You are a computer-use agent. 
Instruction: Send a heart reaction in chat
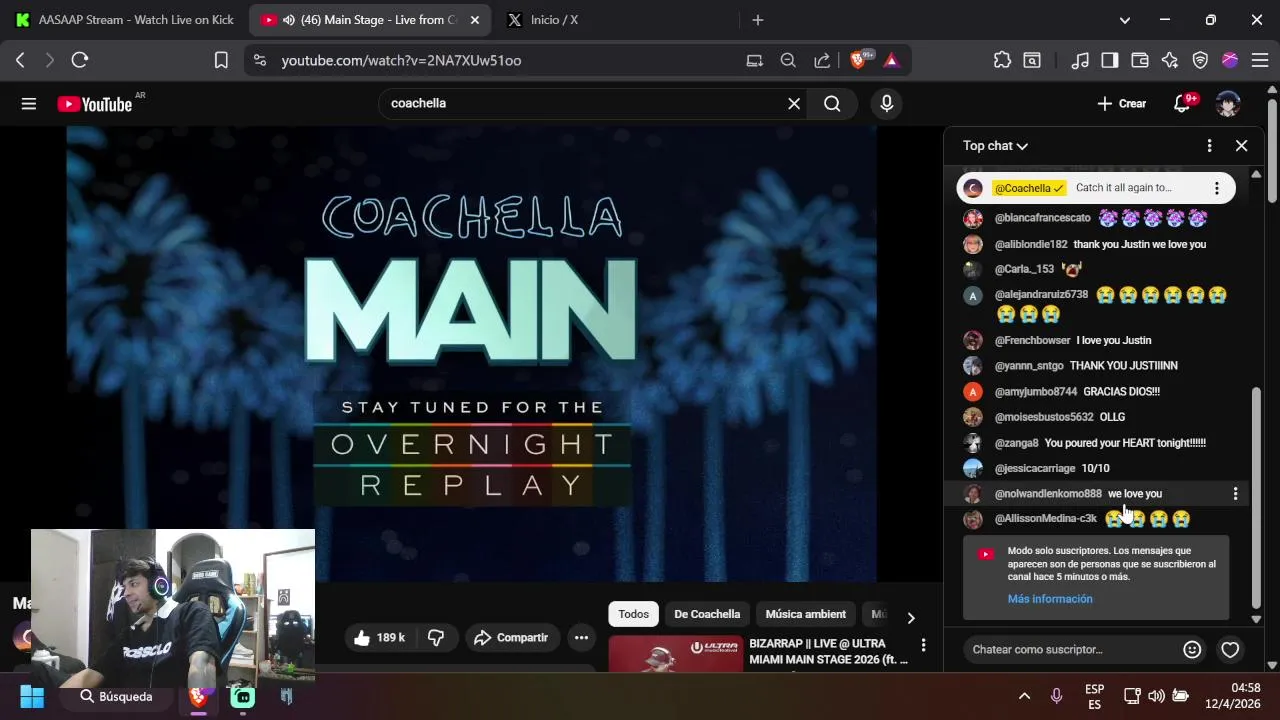coord(1230,650)
